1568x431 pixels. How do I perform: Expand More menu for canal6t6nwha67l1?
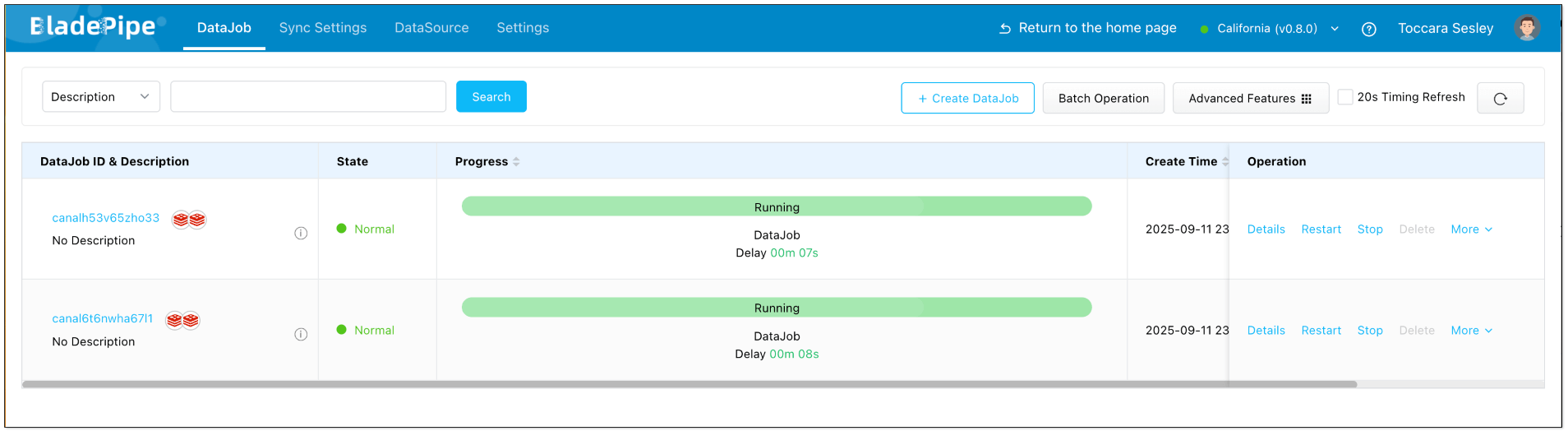coord(1471,331)
